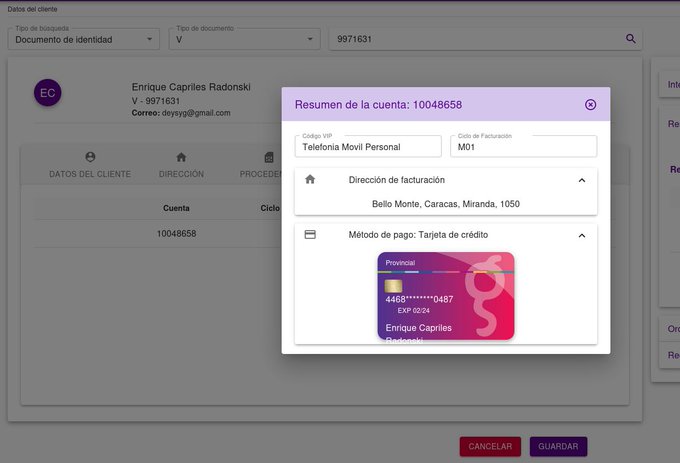Open the Tipo de búsqueda dropdown
Viewport: 680px width, 463px height.
tap(84, 39)
